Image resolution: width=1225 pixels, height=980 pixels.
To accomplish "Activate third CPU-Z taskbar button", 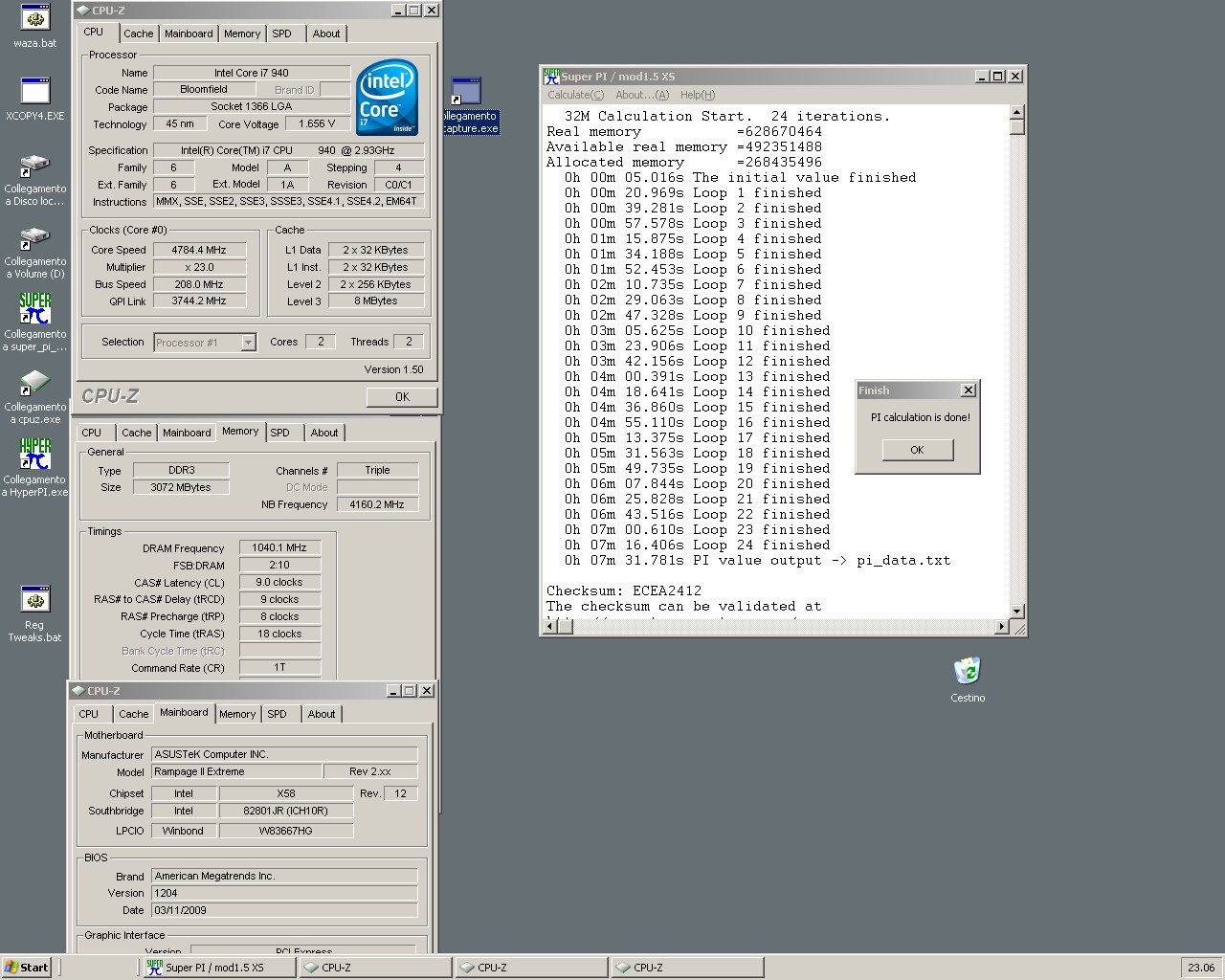I will tap(688, 968).
